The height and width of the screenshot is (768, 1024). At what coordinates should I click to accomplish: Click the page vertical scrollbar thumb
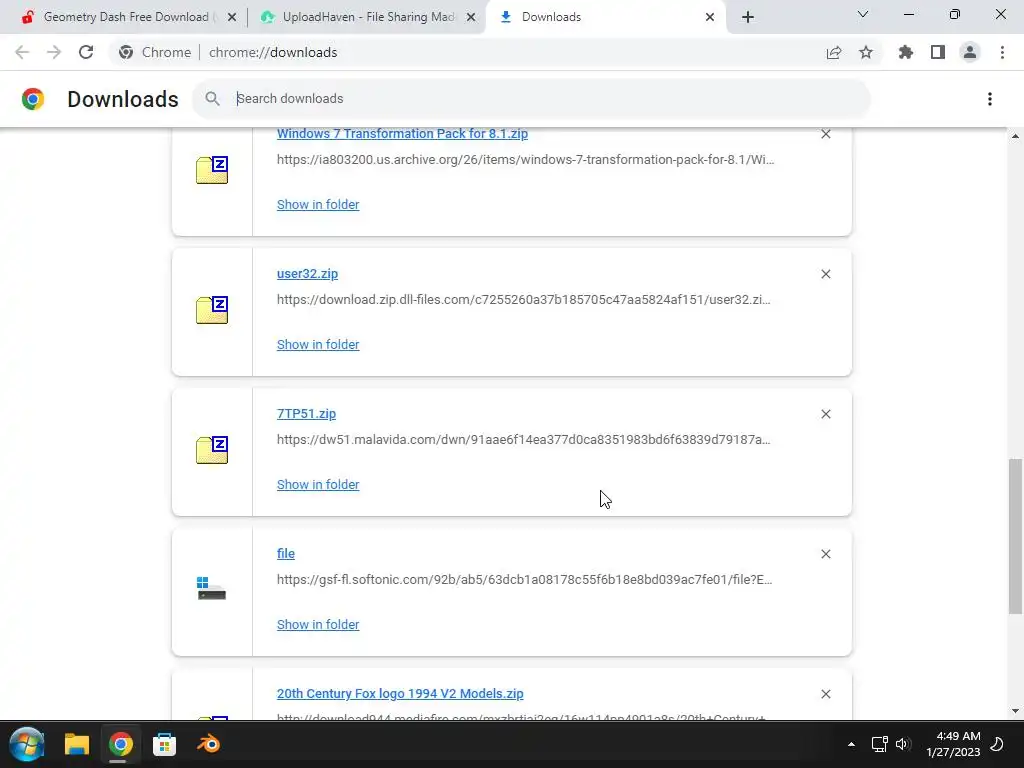pos(1015,536)
